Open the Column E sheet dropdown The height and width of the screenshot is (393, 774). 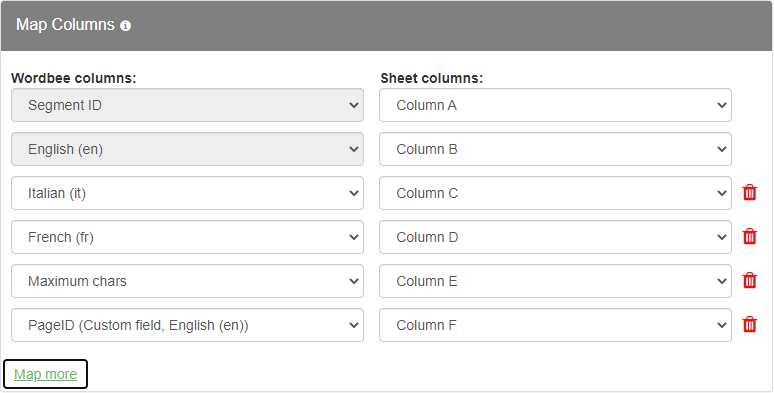[555, 281]
